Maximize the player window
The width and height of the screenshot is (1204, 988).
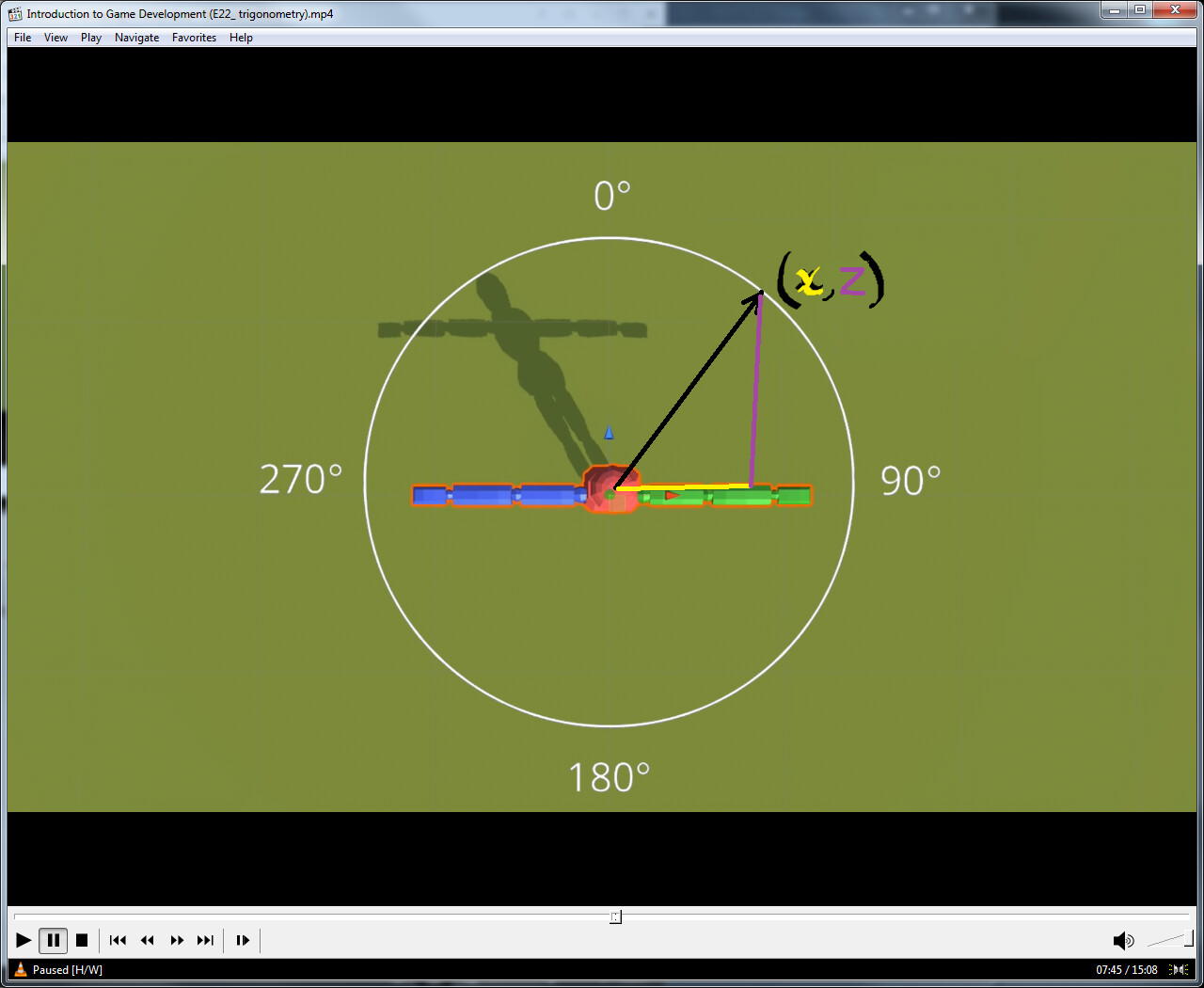click(x=1140, y=10)
